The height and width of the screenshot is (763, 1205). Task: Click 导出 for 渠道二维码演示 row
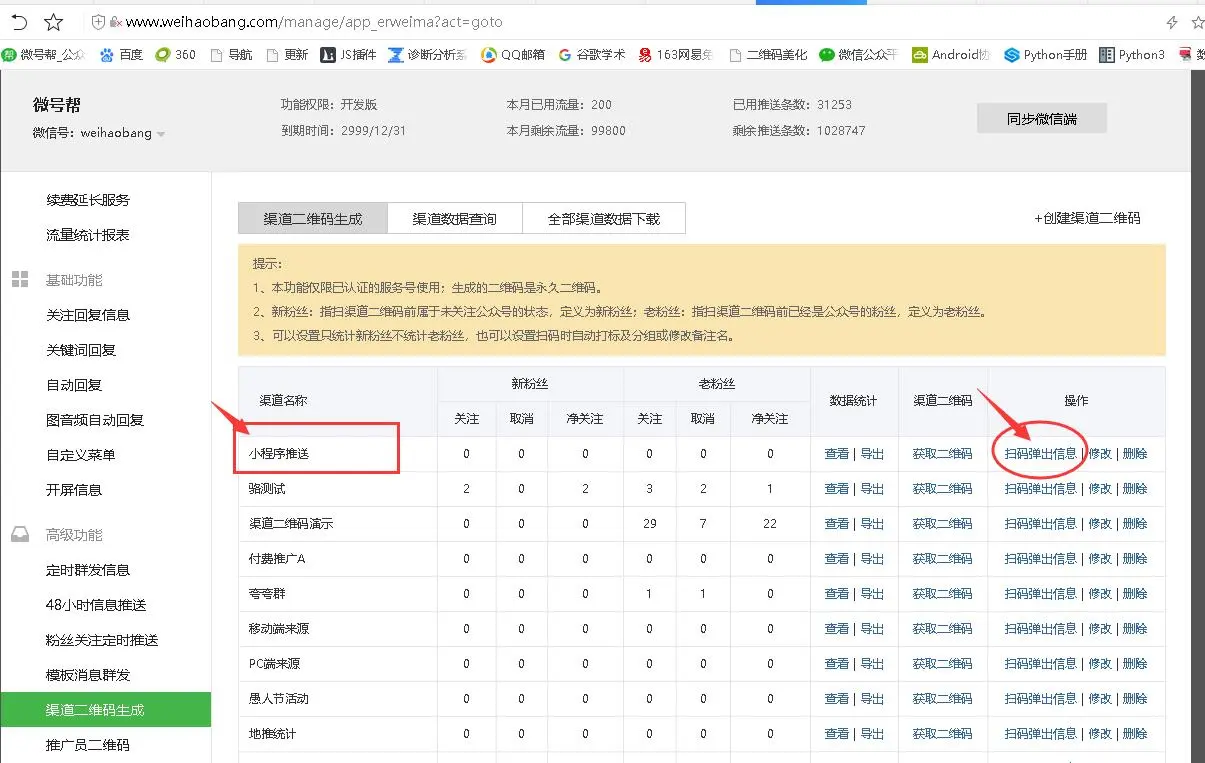(x=873, y=524)
